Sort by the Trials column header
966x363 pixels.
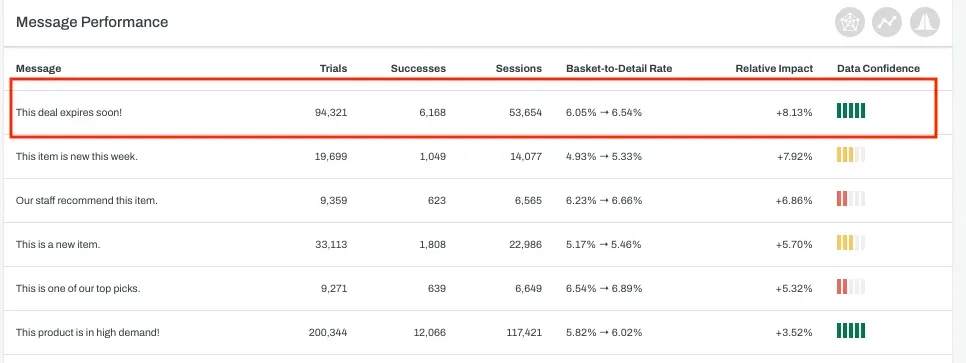(x=333, y=68)
